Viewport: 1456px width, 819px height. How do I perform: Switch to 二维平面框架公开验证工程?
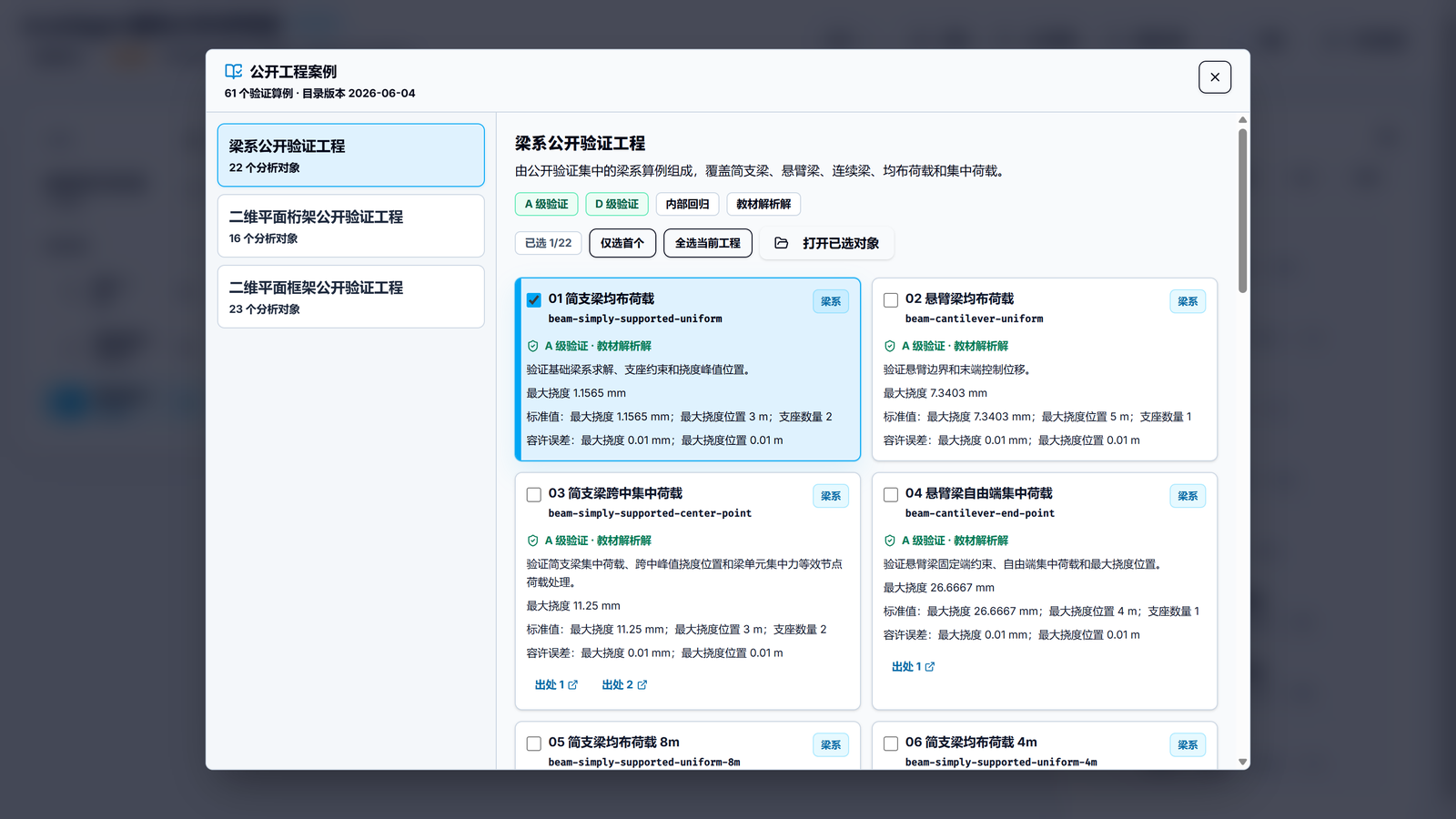pos(350,297)
